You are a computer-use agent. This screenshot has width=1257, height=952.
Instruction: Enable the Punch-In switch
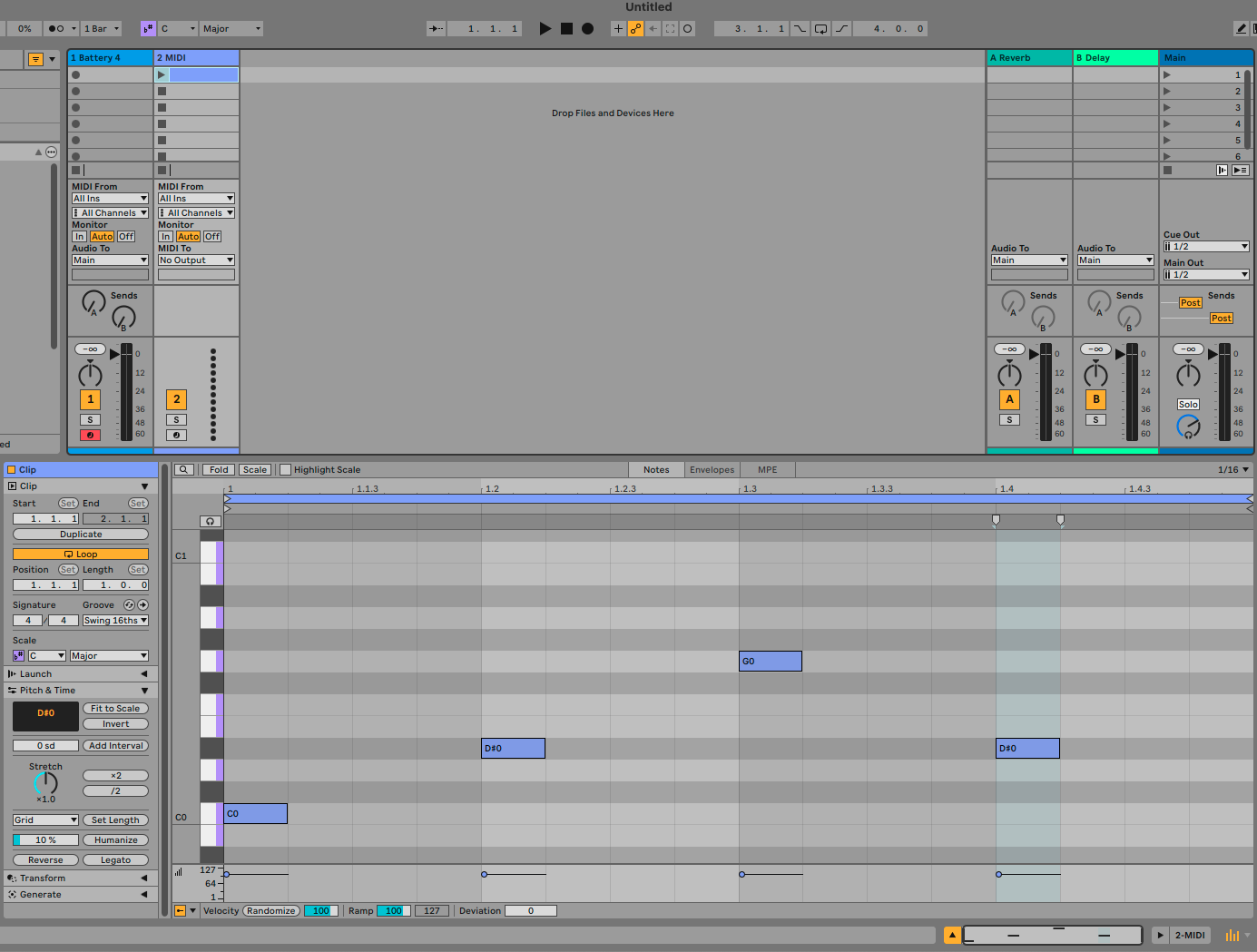pyautogui.click(x=800, y=29)
